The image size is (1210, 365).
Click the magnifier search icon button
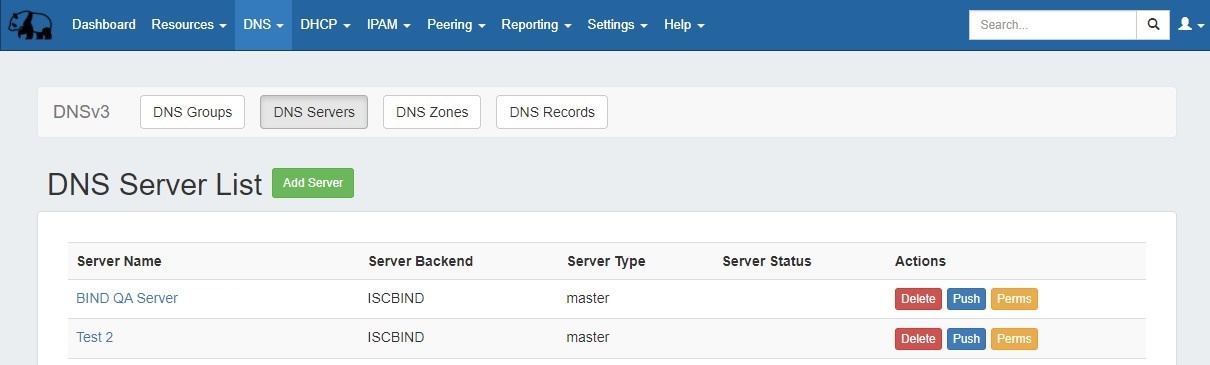[1153, 25]
